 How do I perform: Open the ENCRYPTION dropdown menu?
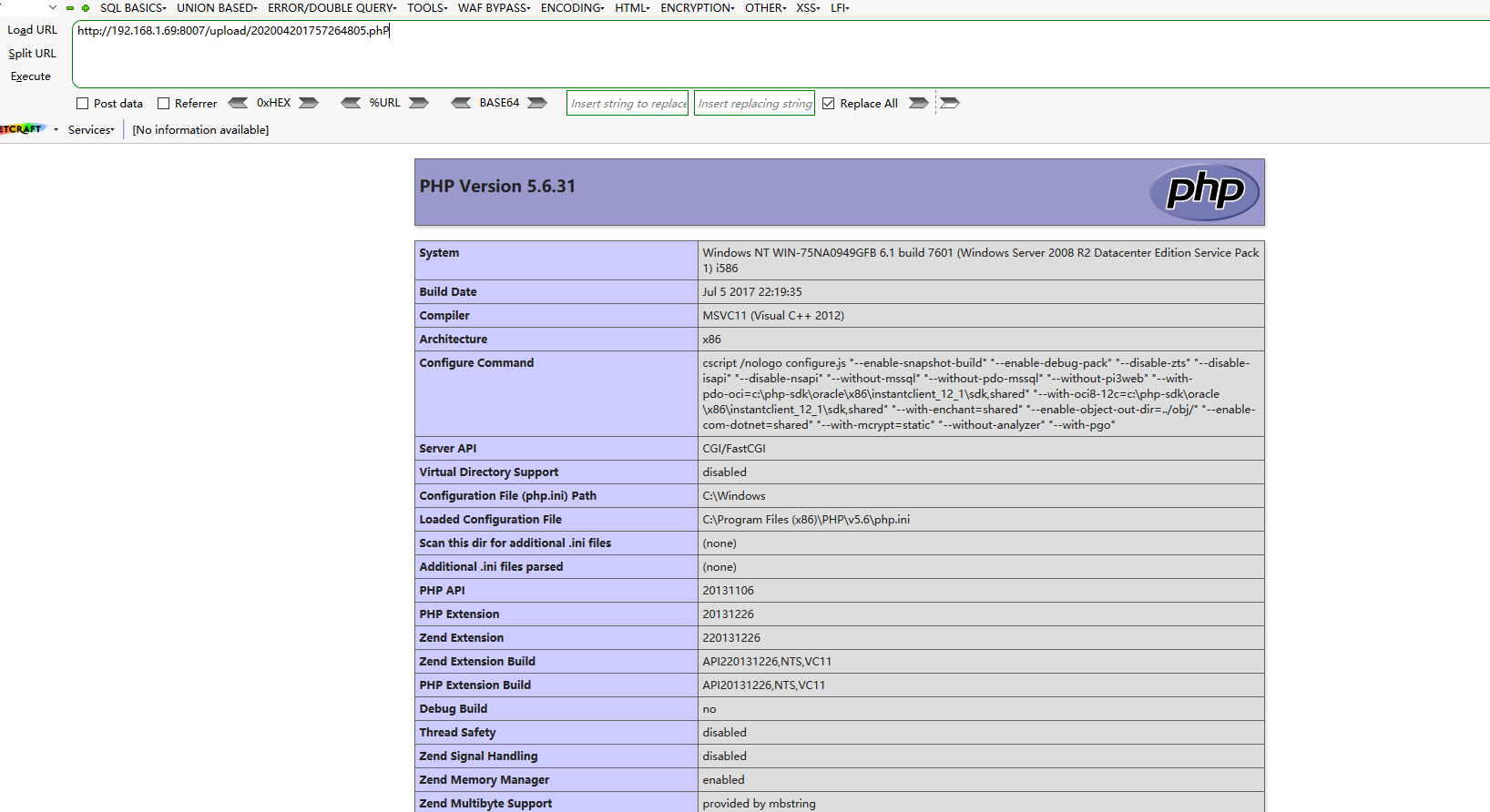coord(697,8)
